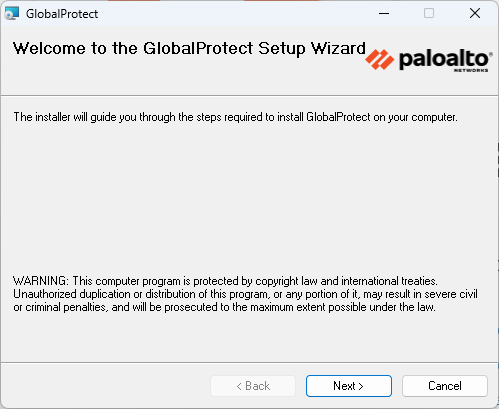Select the Welcome to GlobalProtect Setup Wizard heading
Screen dimensions: 499x409
189,48
